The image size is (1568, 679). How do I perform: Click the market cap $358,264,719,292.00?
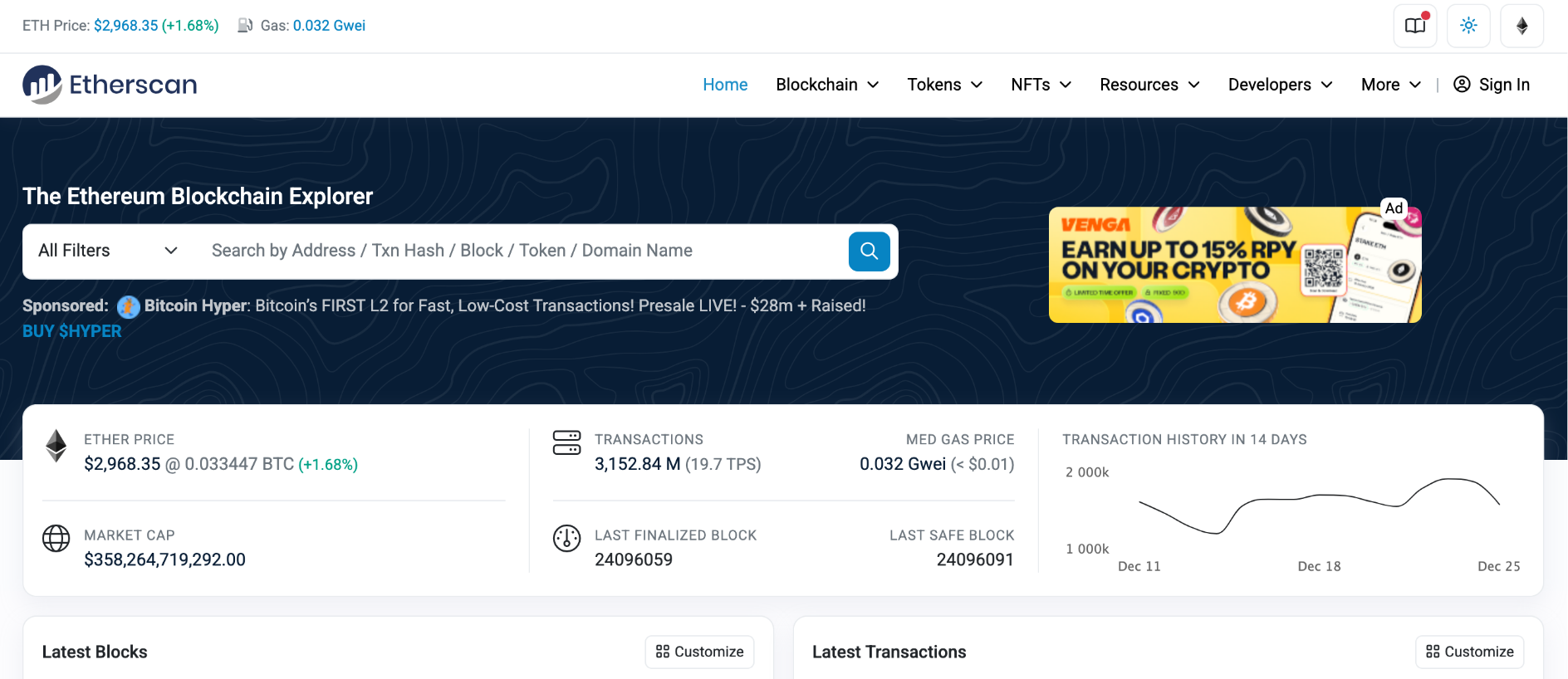164,559
